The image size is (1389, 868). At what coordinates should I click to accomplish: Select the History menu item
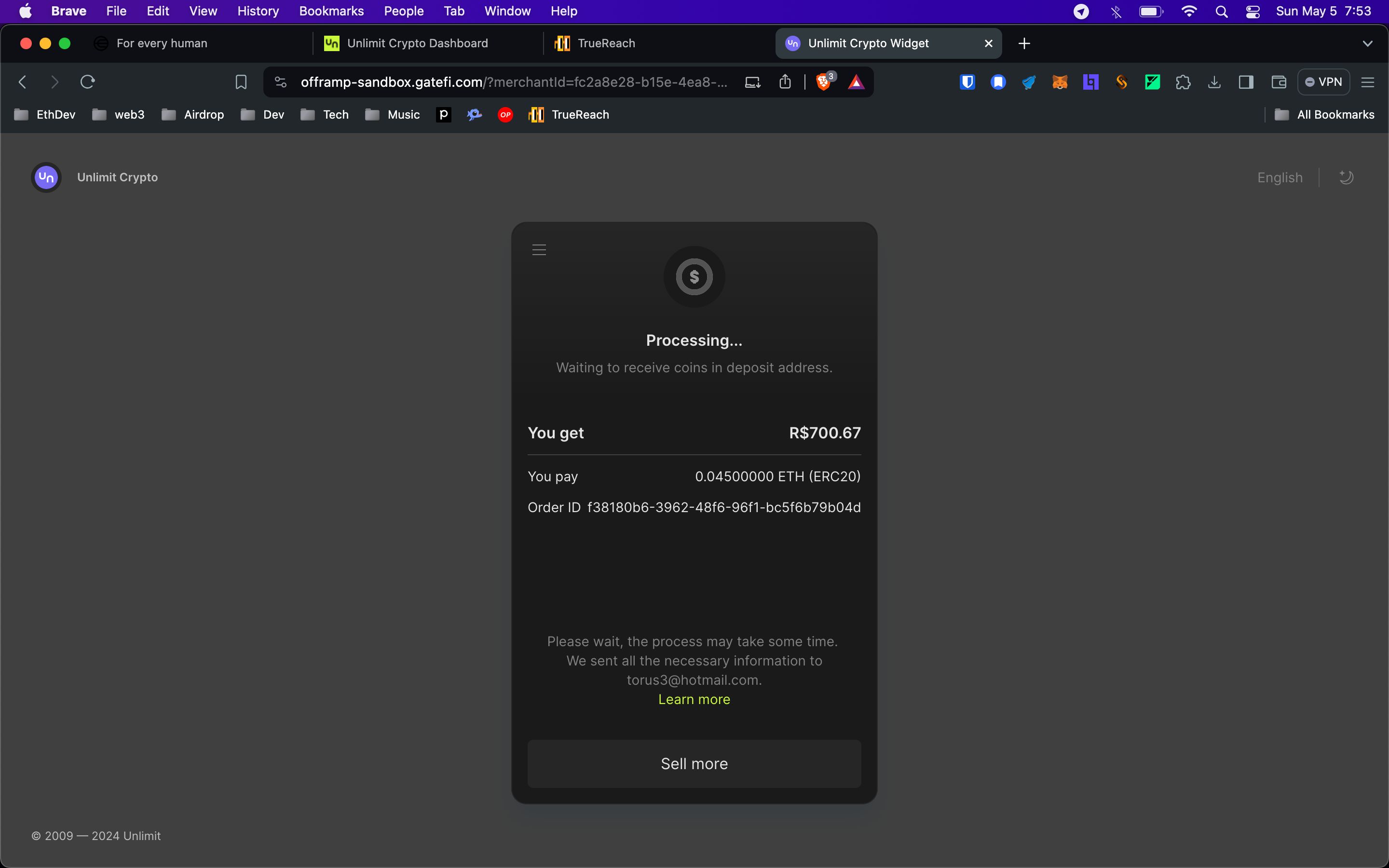pos(257,11)
